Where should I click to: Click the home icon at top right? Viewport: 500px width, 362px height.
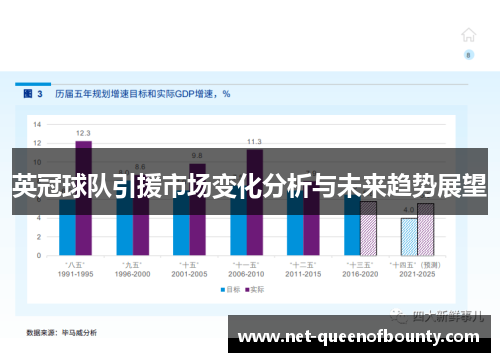468,35
